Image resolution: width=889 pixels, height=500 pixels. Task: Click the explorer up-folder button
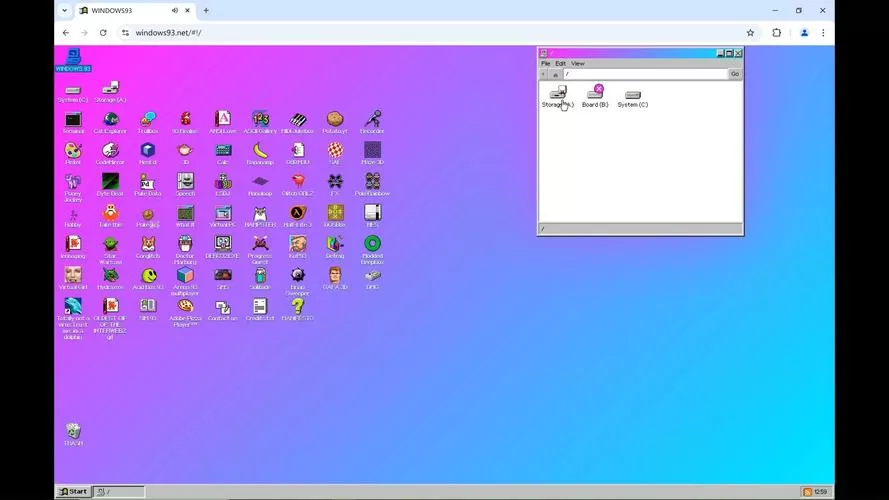click(556, 74)
